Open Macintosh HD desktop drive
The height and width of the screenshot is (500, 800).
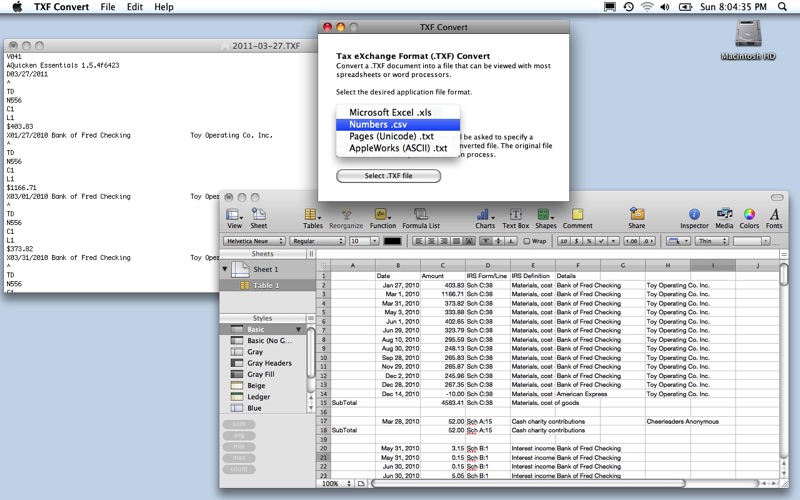(748, 40)
